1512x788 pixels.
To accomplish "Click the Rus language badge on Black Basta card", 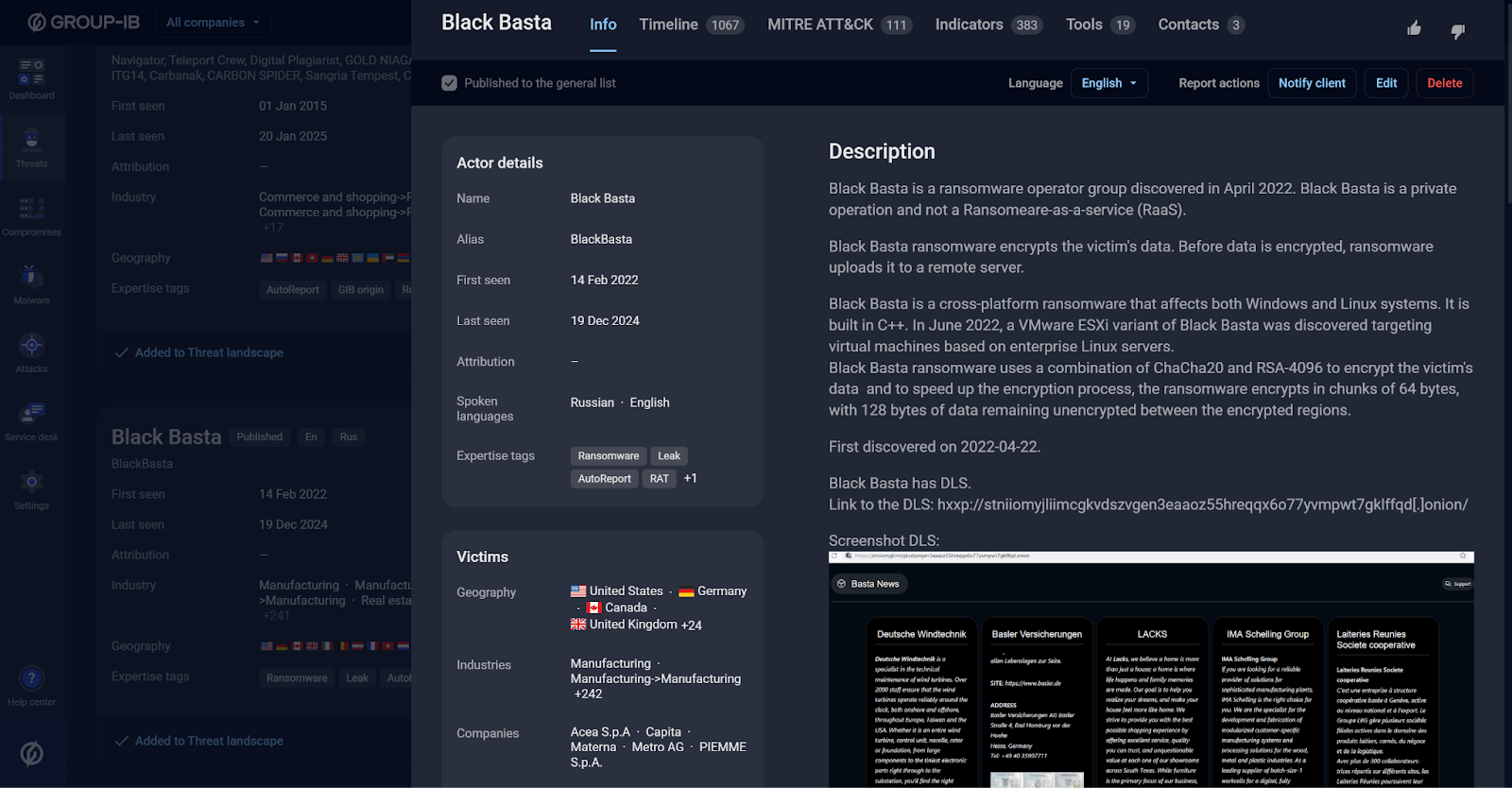I will click(349, 437).
